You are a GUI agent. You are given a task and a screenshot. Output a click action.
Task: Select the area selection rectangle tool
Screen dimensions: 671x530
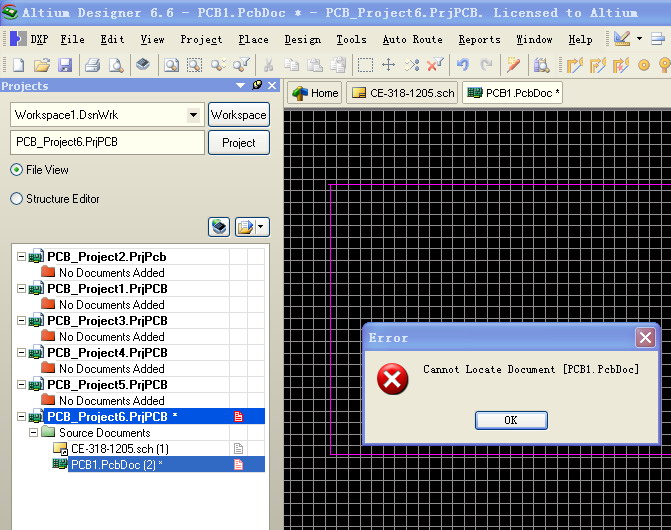tap(365, 65)
